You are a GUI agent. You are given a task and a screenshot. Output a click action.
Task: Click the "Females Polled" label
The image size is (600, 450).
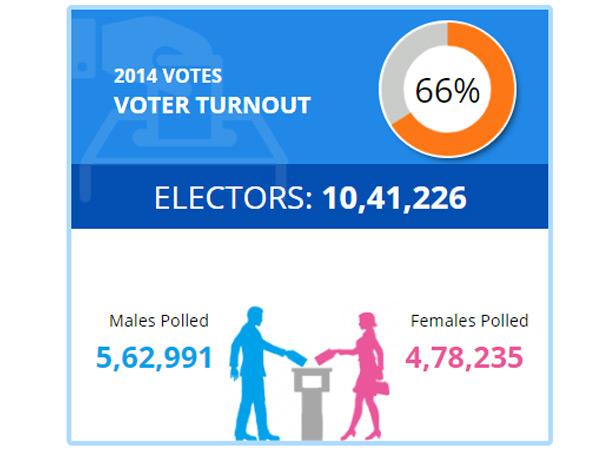470,321
